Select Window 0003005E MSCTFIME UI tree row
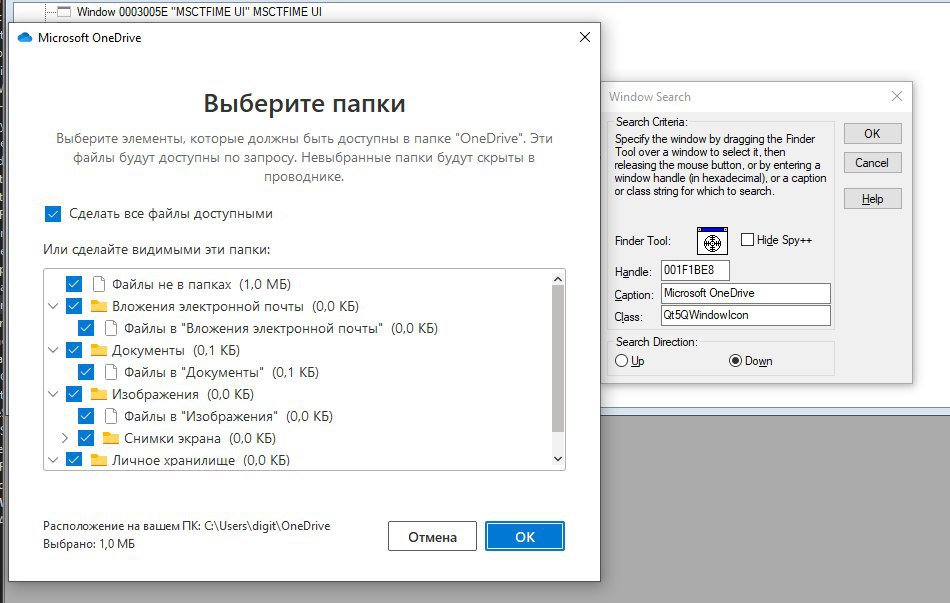The image size is (950, 603). [199, 12]
